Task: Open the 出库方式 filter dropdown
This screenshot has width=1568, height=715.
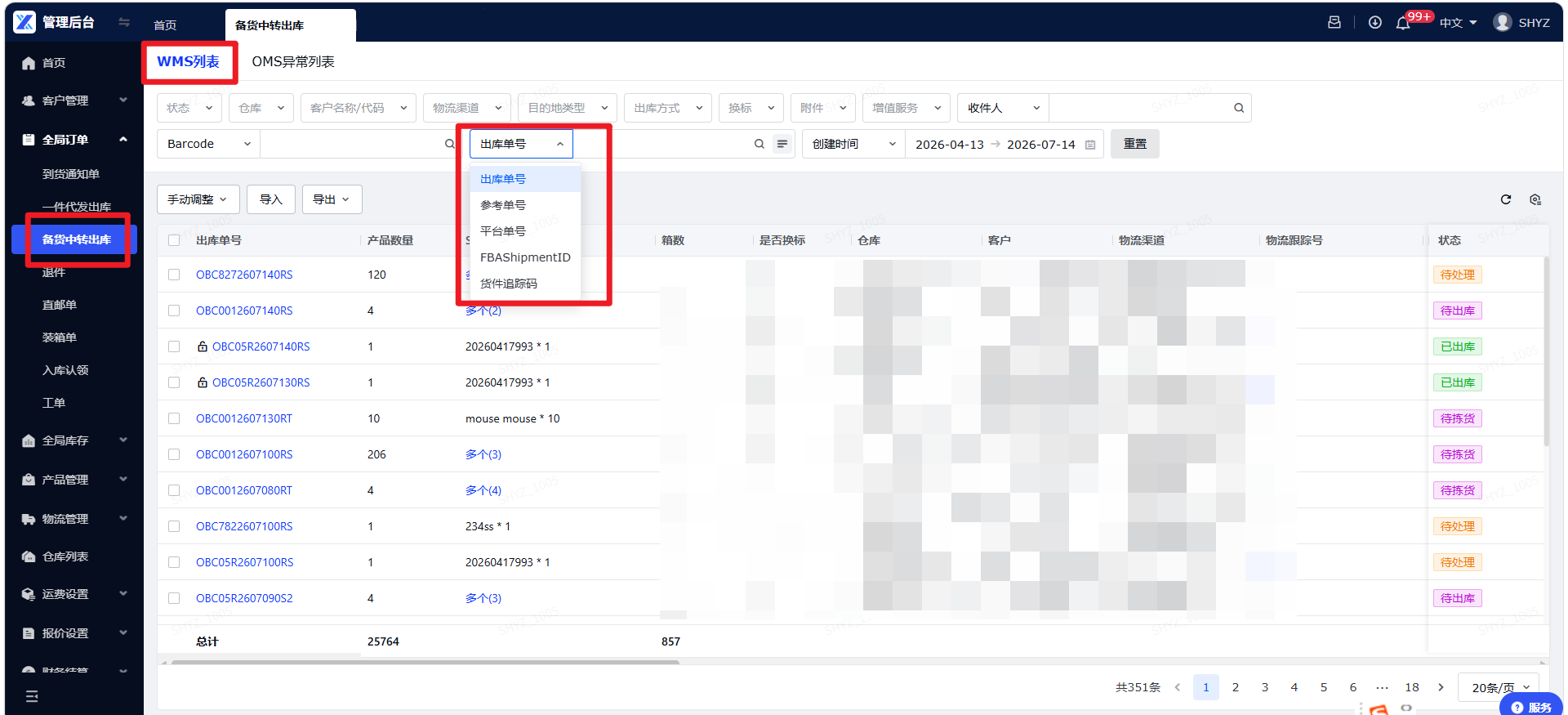Action: click(x=668, y=108)
